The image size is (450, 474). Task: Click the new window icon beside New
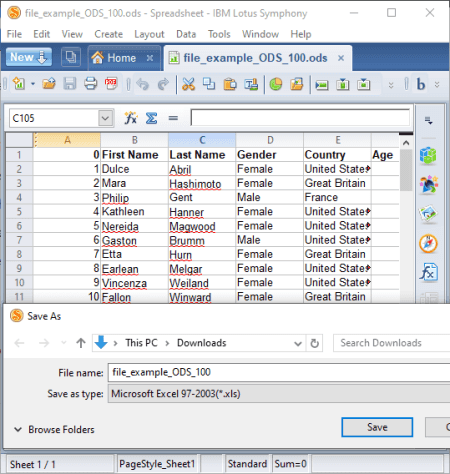71,57
